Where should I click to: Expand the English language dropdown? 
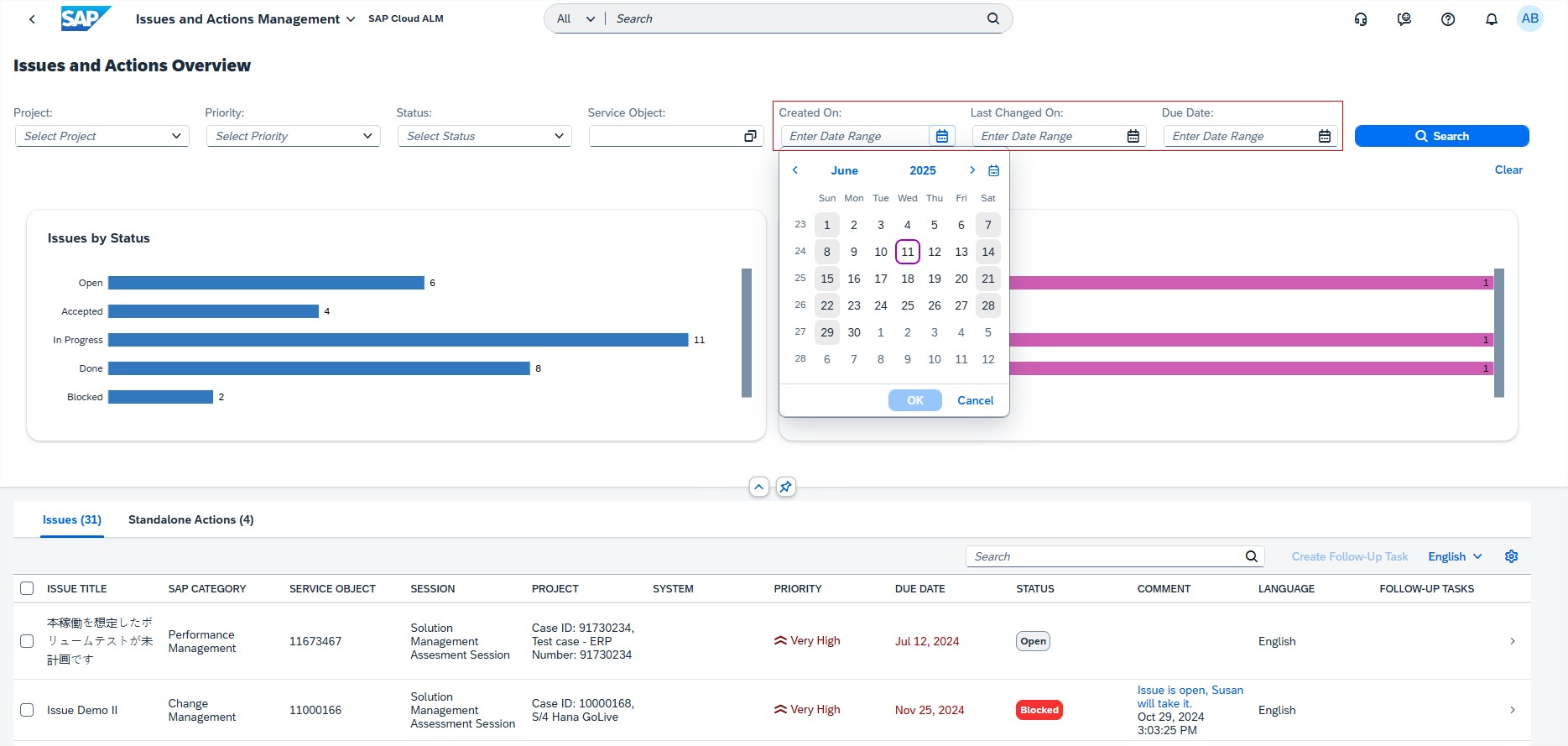(x=1455, y=556)
